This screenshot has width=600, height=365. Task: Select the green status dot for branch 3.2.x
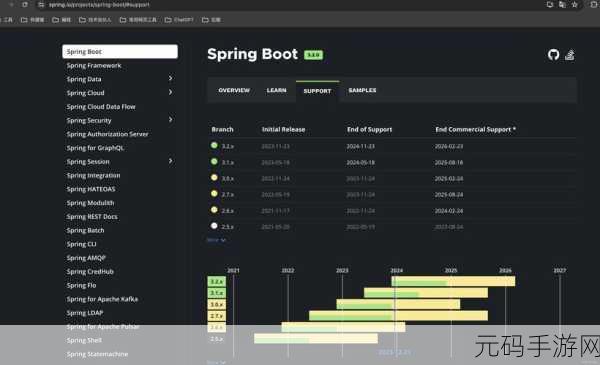(x=214, y=145)
